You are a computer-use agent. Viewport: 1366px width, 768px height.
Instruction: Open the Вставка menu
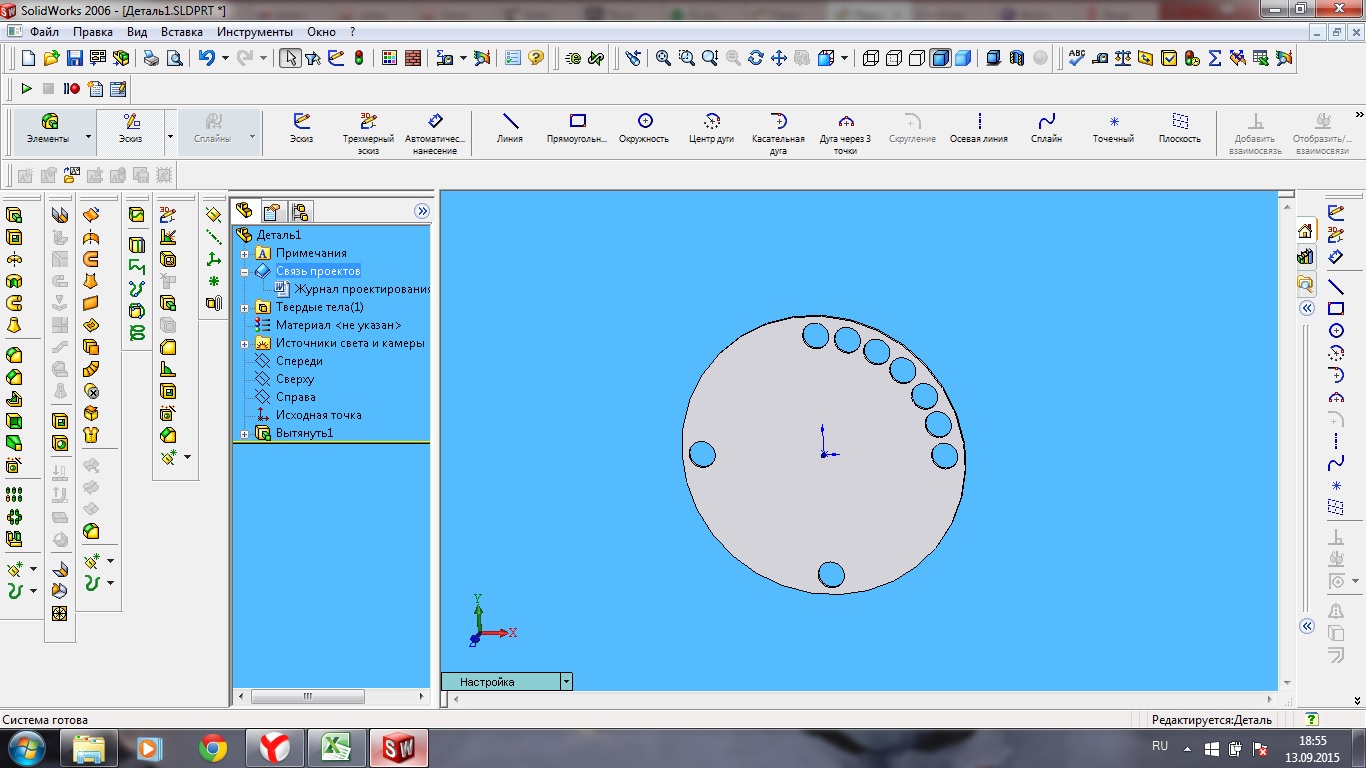(181, 32)
